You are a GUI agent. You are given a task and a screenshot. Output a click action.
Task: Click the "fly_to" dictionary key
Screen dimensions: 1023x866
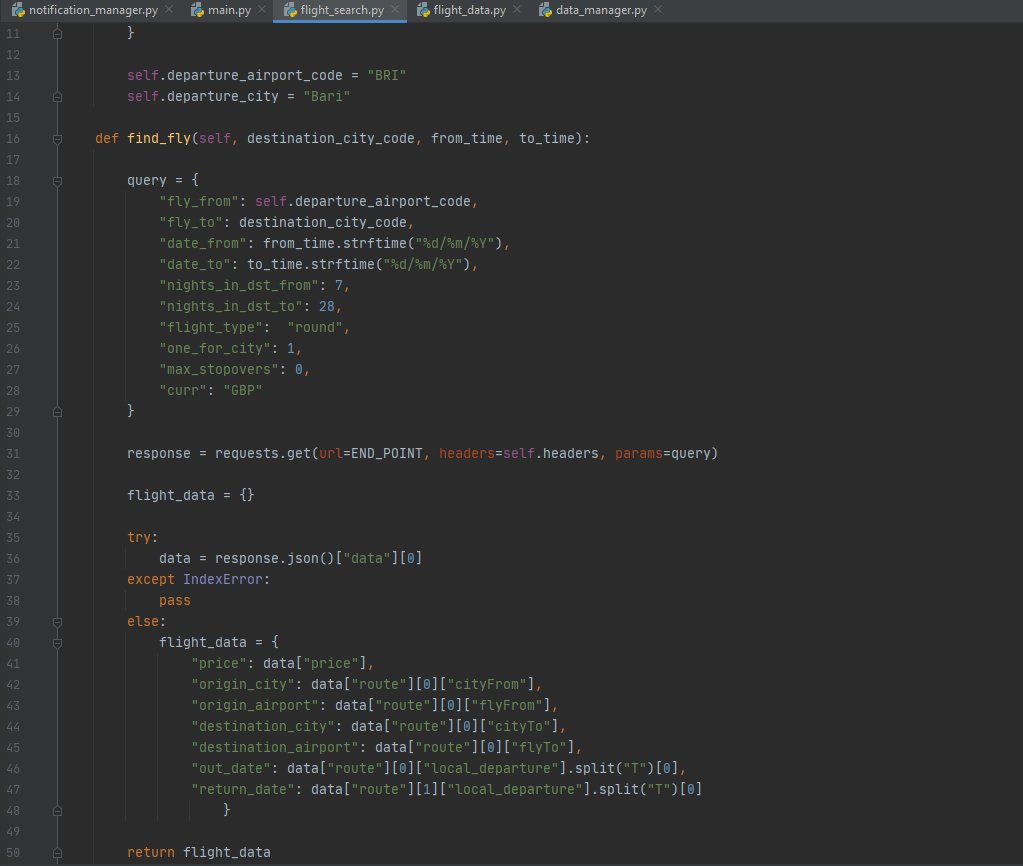[191, 222]
